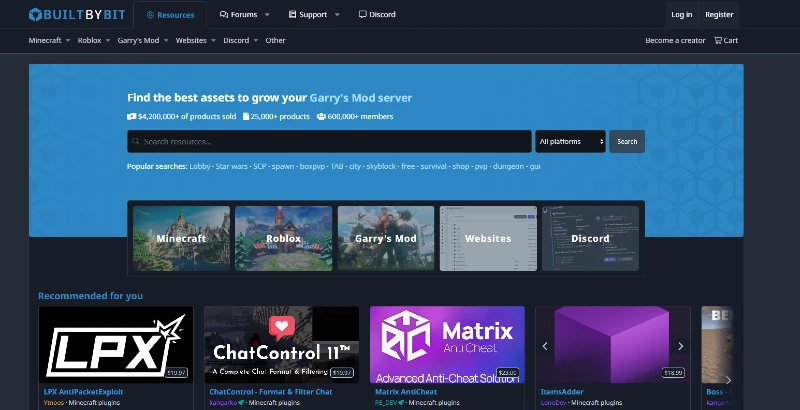Open the Garry's Mod category menu
800x410 pixels.
point(138,40)
